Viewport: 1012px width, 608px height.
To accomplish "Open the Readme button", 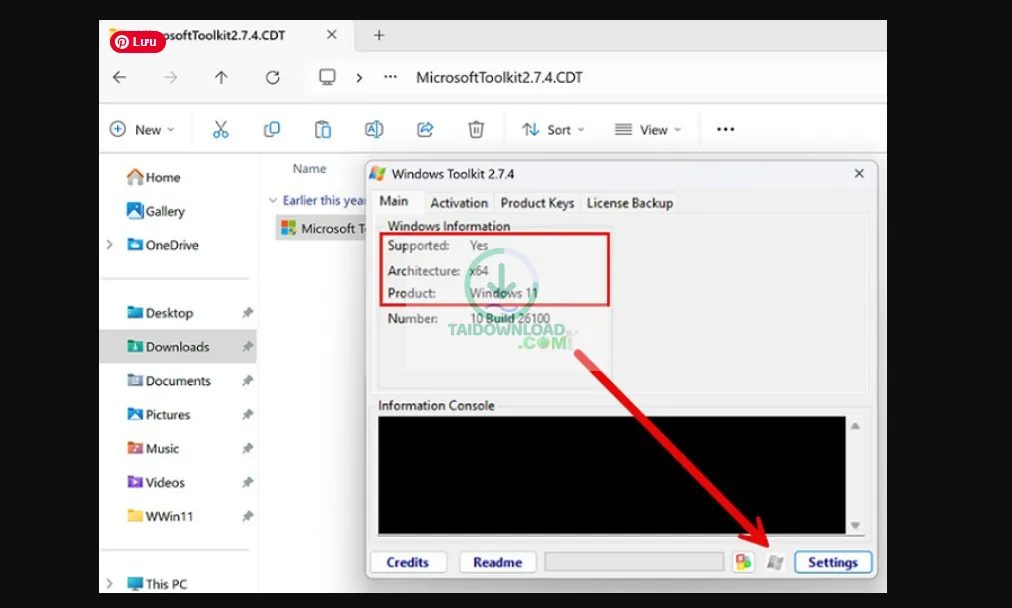I will 497,562.
